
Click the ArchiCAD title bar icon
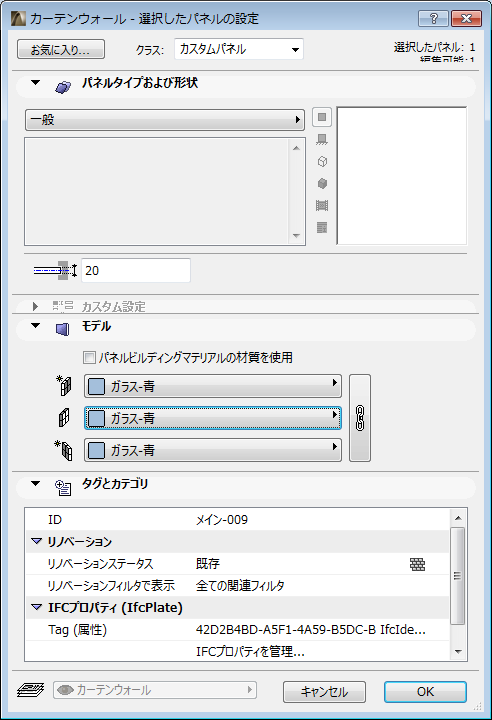pos(18,18)
